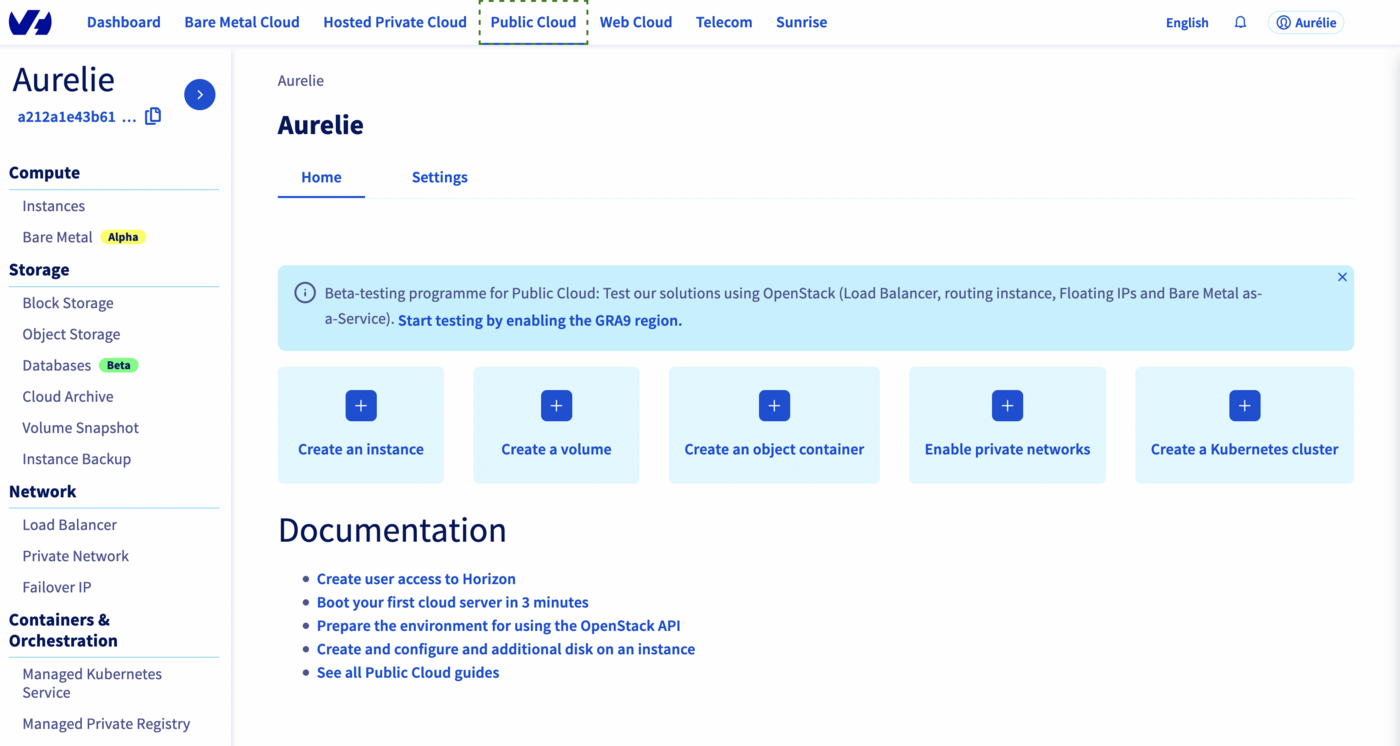Click the plus icon to create an object container
The height and width of the screenshot is (746, 1400).
click(x=773, y=406)
